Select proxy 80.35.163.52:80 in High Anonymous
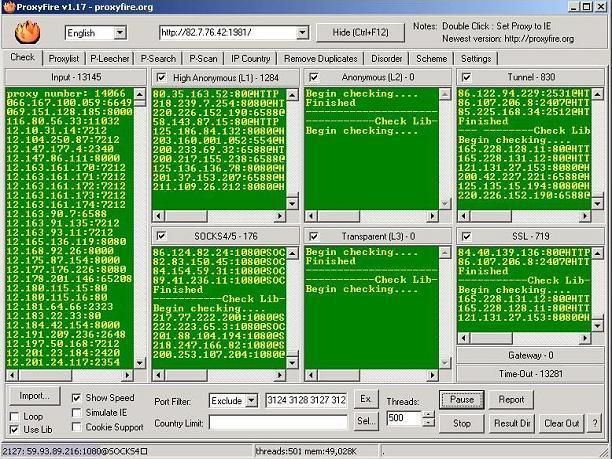The width and height of the screenshot is (612, 459). point(216,94)
